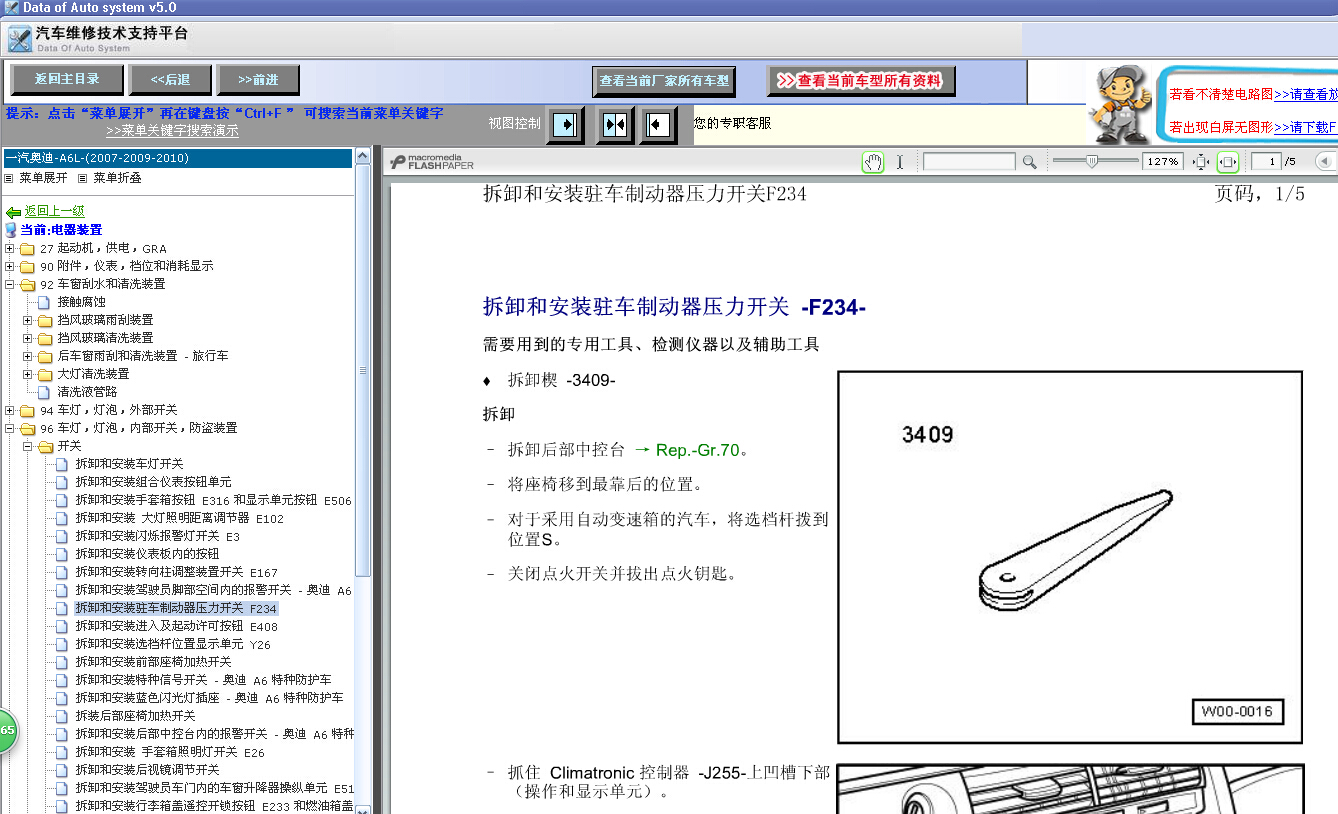
Task: Click the 菜单展开 list icon
Action: (9, 178)
